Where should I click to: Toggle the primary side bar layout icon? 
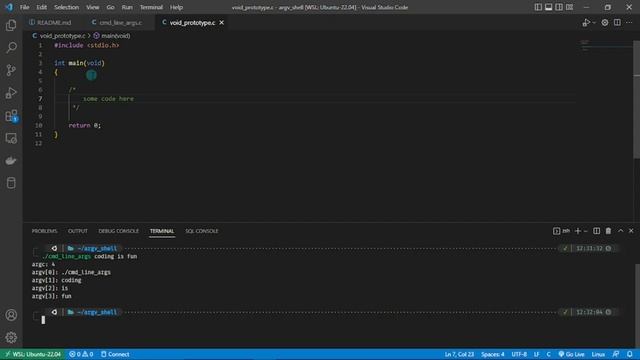pyautogui.click(x=538, y=7)
